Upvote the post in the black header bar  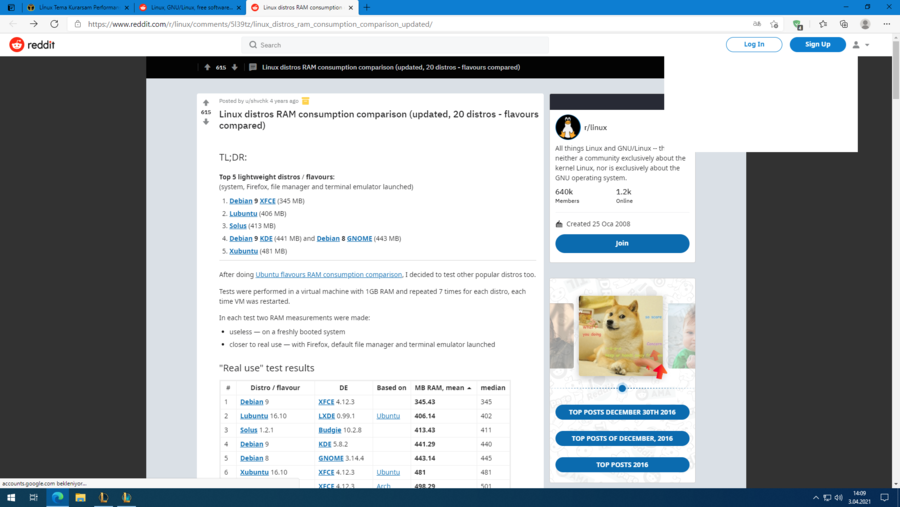[x=207, y=67]
